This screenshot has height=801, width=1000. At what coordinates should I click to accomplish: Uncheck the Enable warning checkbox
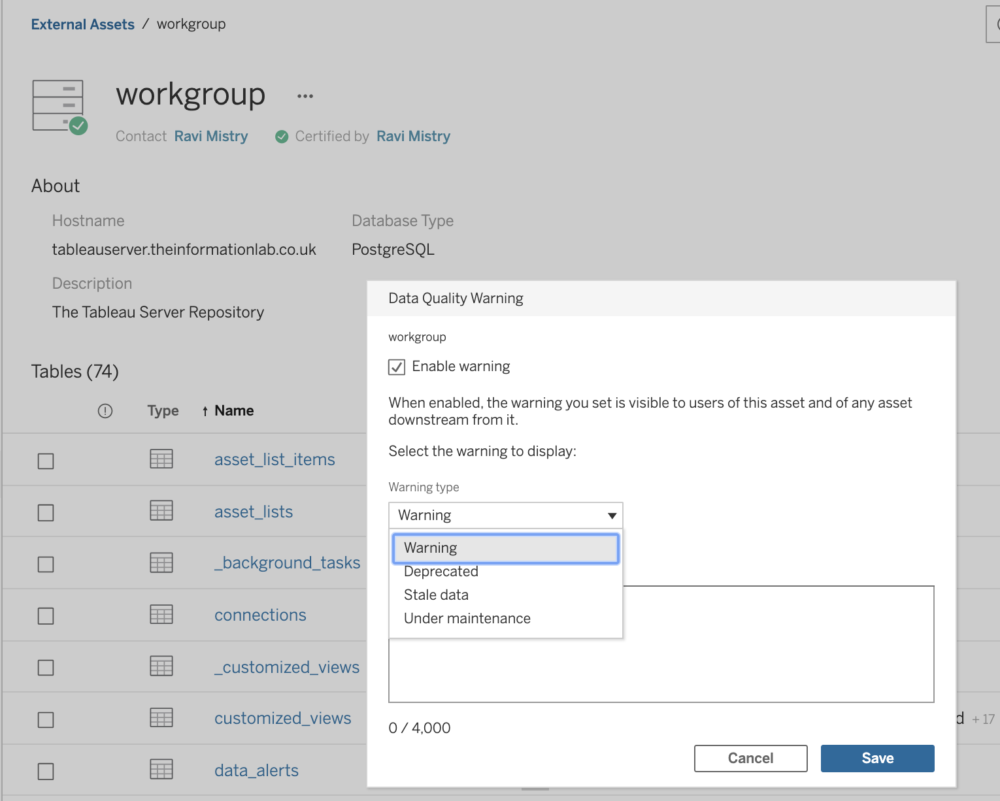397,367
